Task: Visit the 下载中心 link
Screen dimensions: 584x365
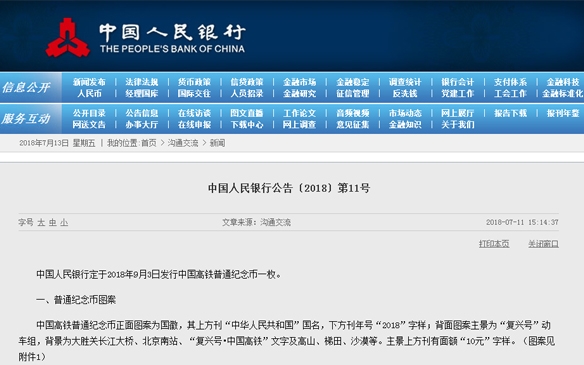Action: 247,124
